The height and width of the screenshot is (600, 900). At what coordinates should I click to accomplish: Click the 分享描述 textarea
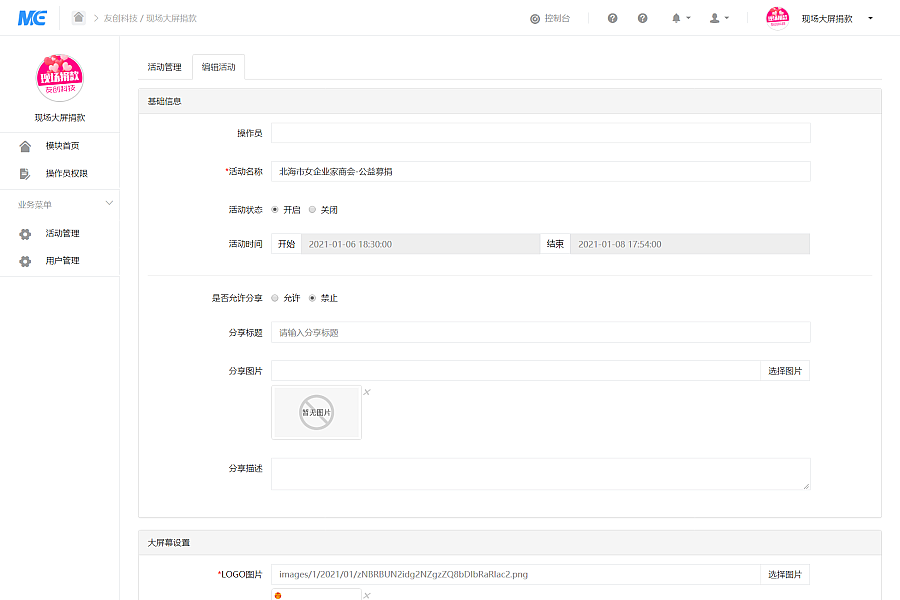coord(541,474)
